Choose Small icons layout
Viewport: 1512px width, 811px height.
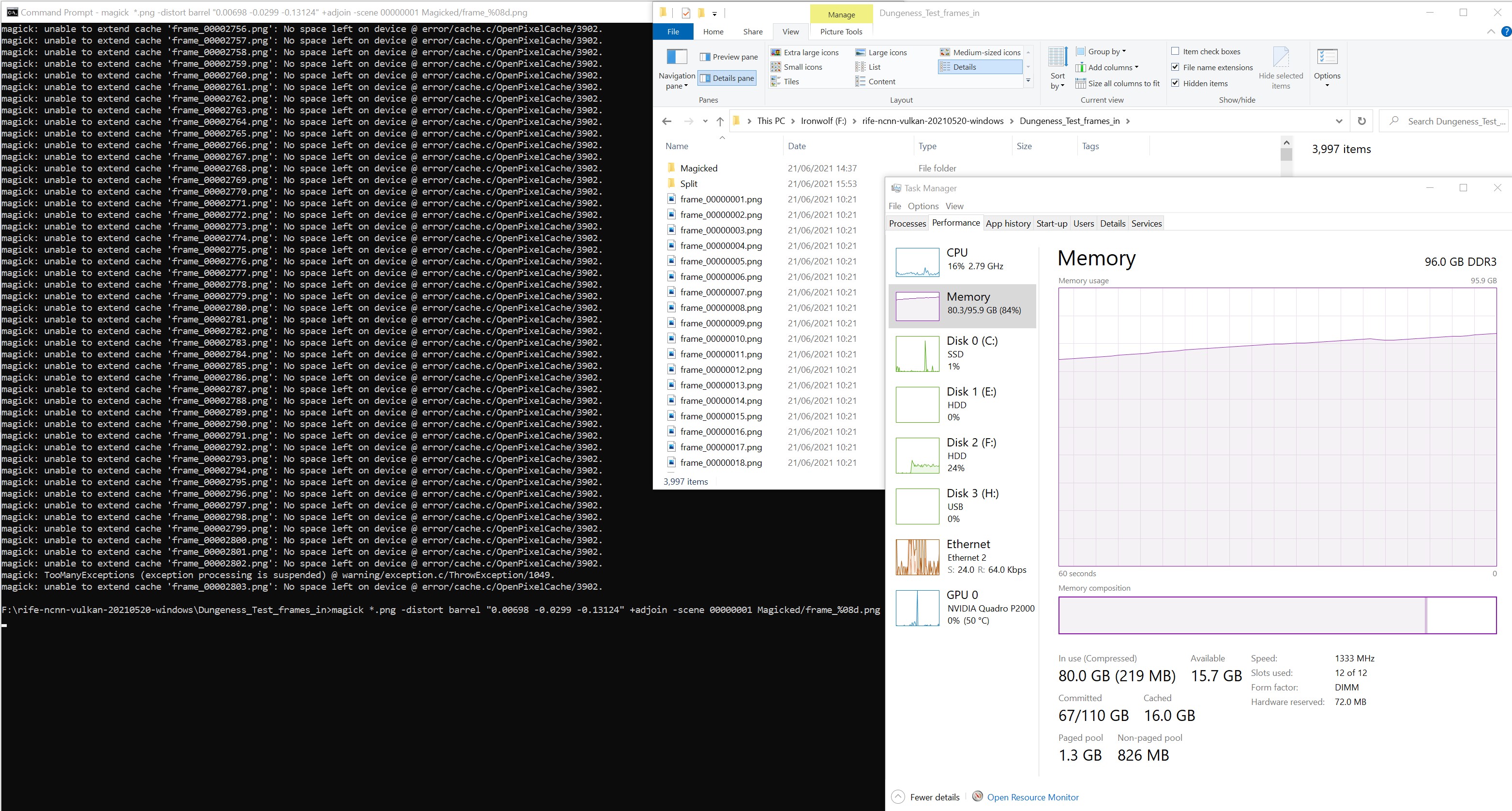point(797,67)
